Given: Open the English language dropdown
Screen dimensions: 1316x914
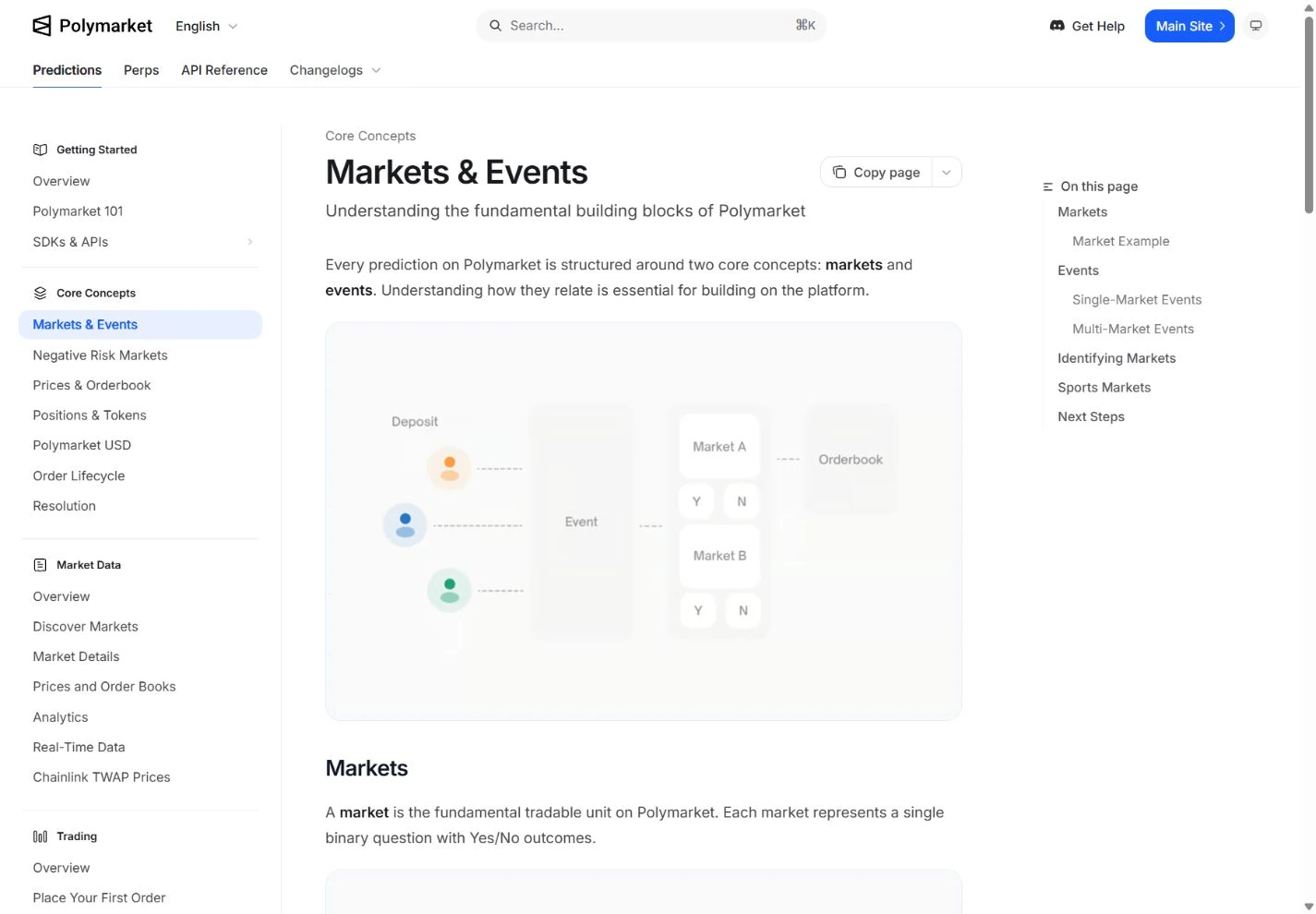Looking at the screenshot, I should (x=207, y=26).
